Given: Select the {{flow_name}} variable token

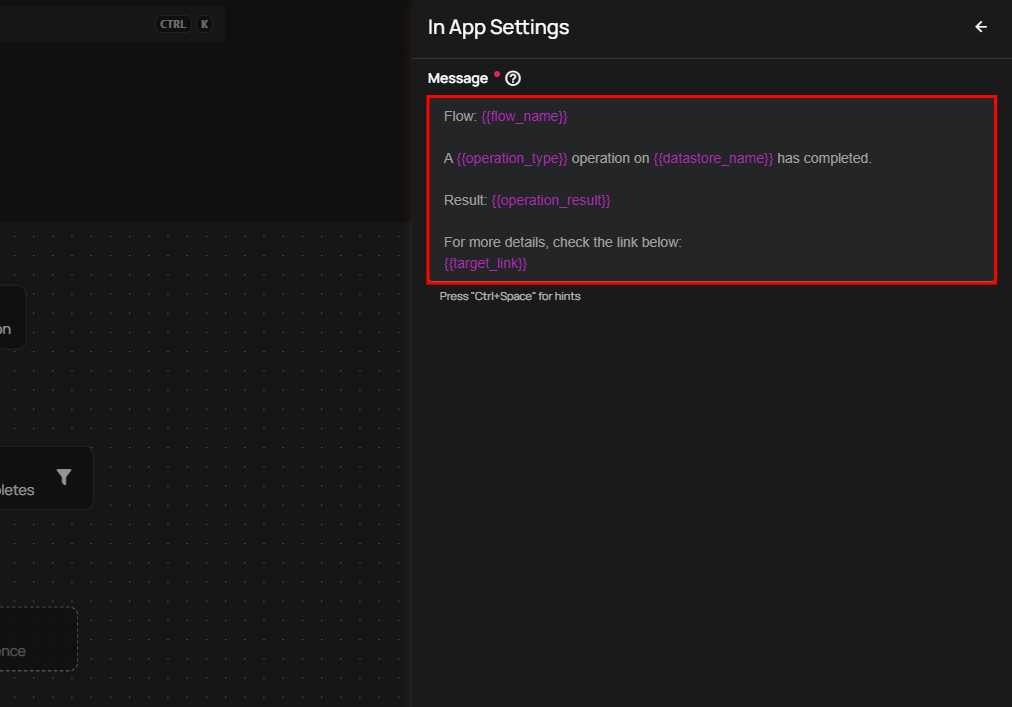Looking at the screenshot, I should [524, 116].
